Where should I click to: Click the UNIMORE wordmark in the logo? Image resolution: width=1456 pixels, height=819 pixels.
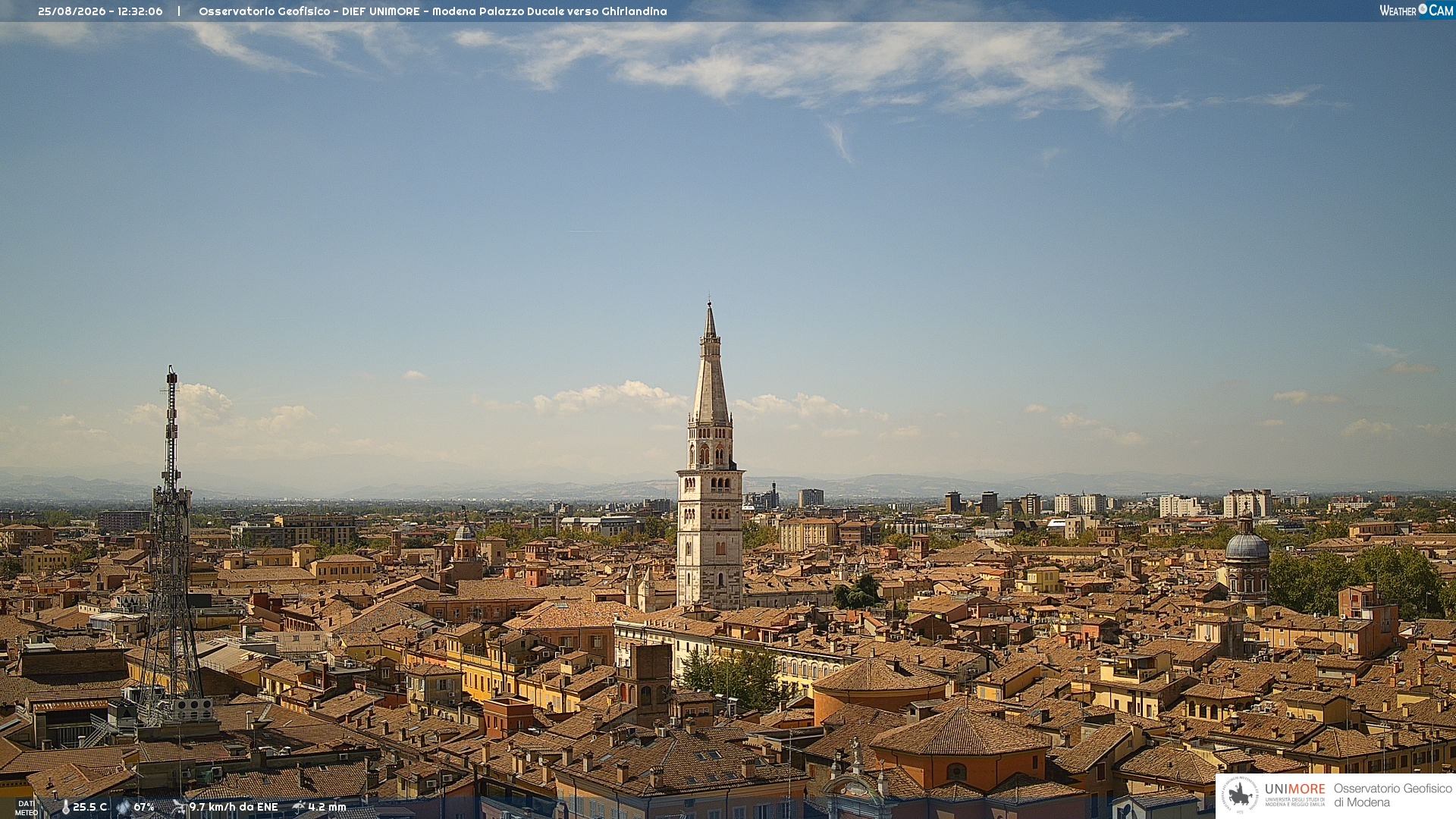tap(1295, 789)
